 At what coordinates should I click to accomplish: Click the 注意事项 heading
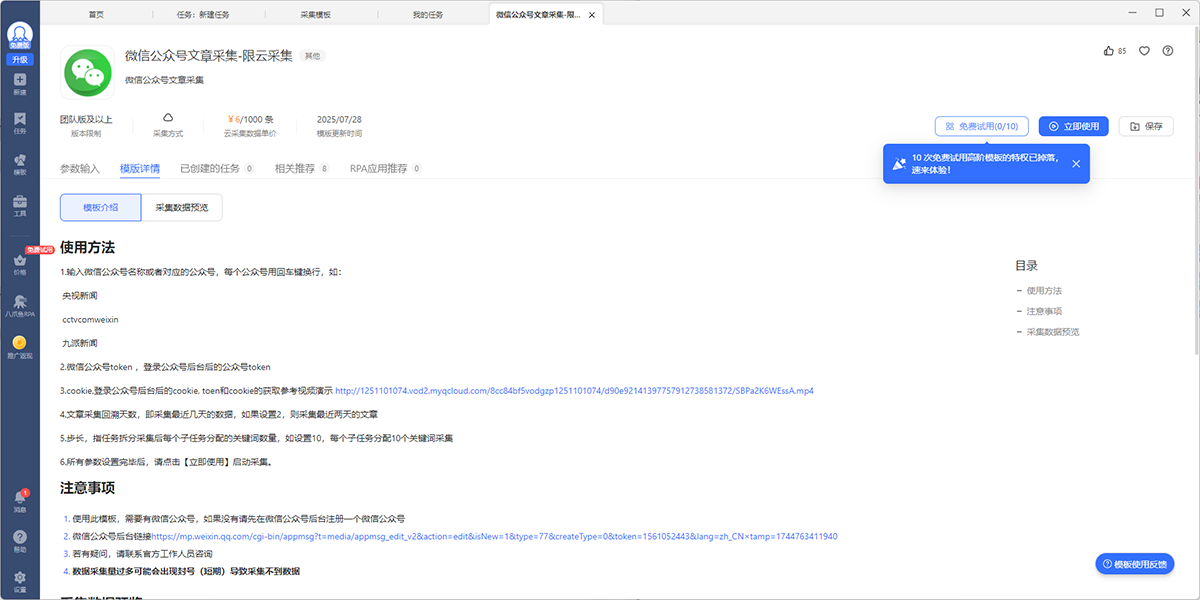[x=87, y=488]
